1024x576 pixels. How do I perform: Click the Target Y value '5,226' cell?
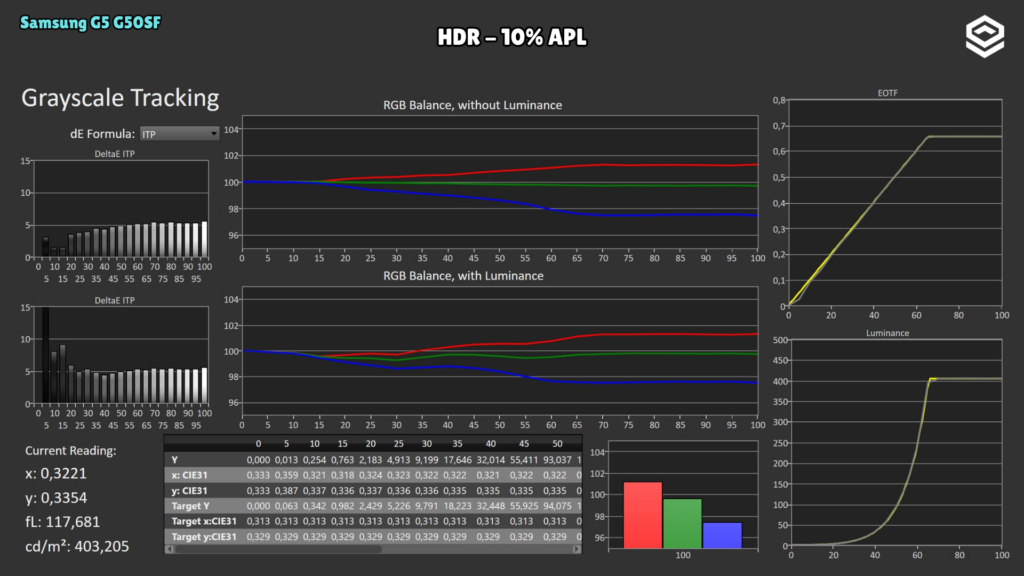tap(398, 506)
